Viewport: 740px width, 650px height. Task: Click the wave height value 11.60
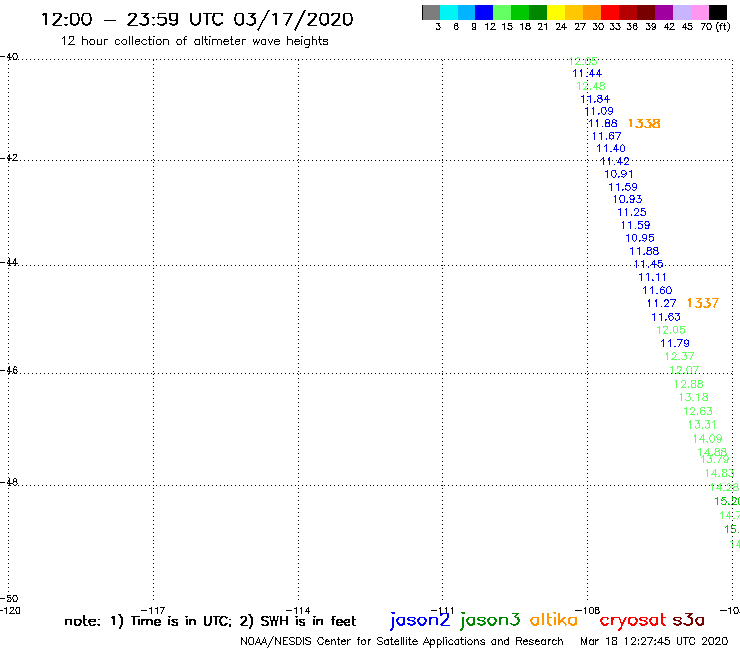(x=657, y=291)
